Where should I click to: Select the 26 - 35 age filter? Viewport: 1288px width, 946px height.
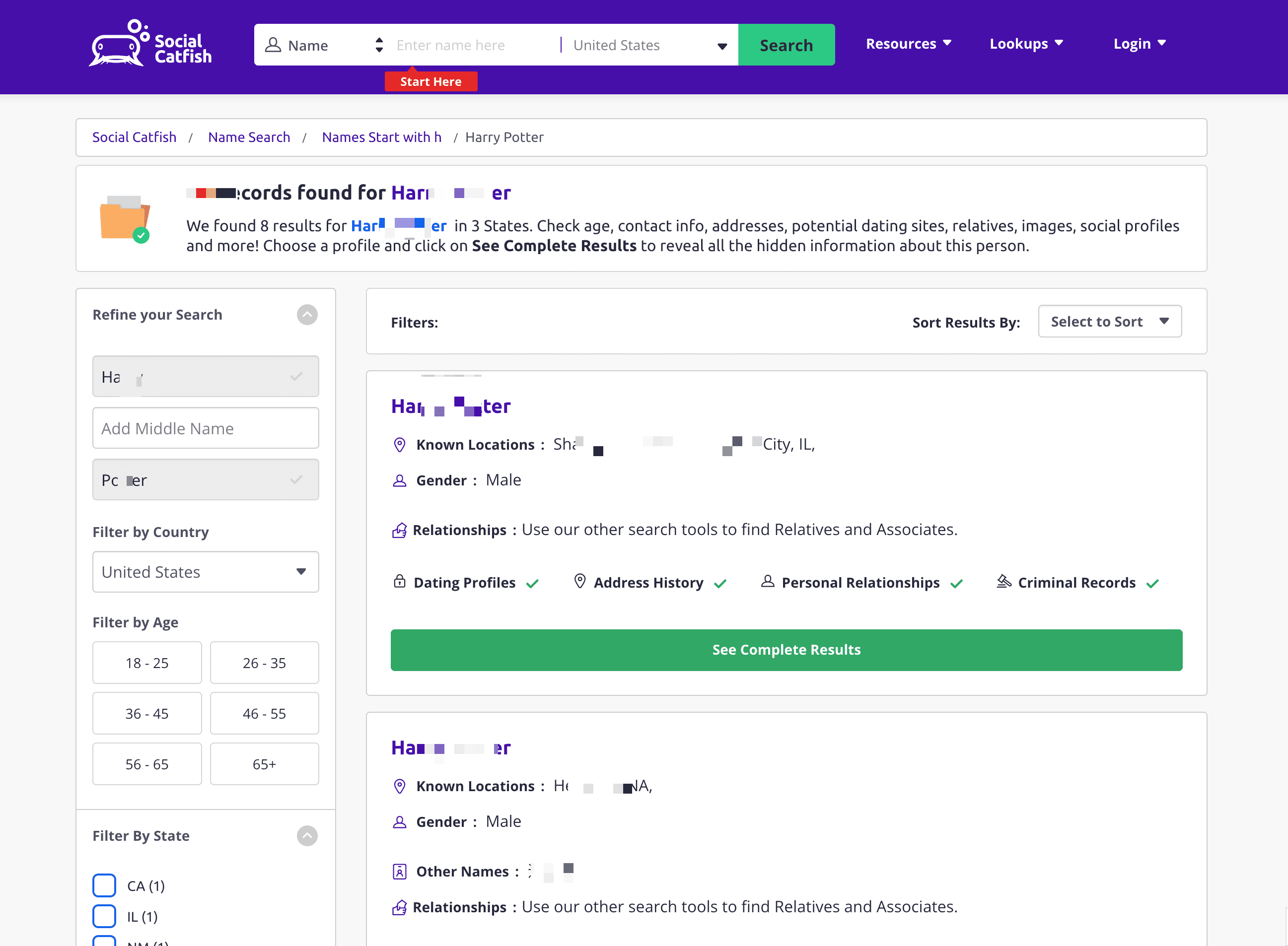click(x=264, y=663)
